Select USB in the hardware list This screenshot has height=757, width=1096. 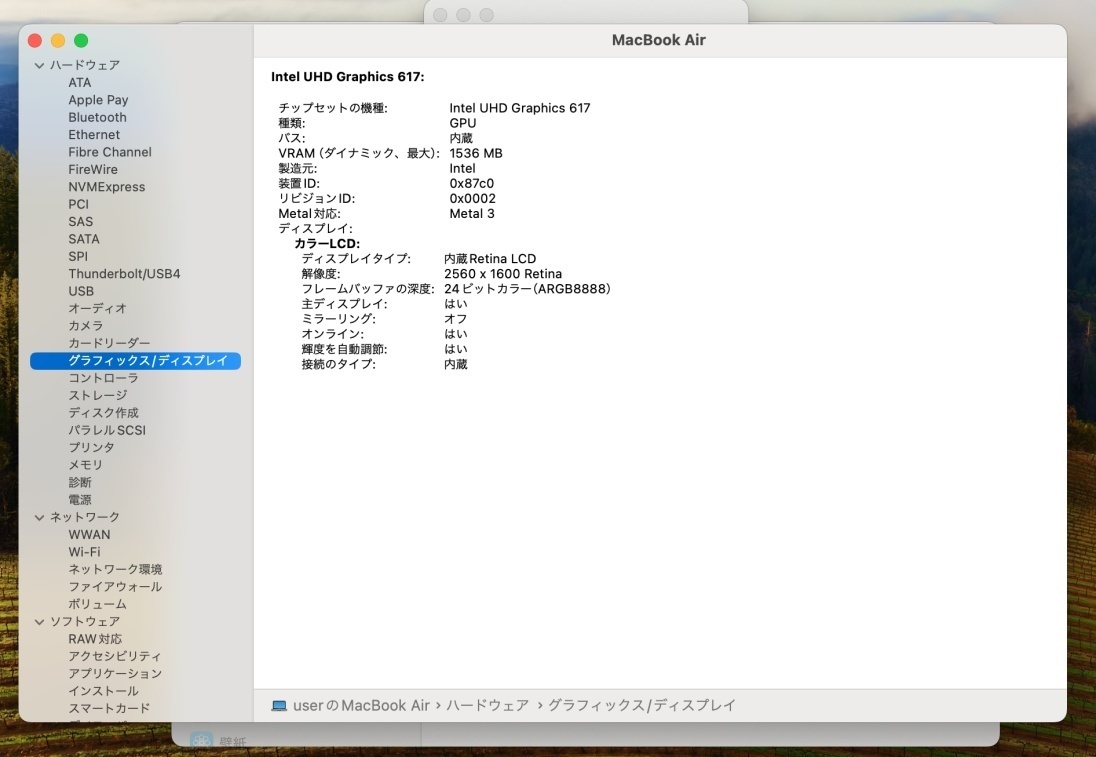click(x=81, y=291)
